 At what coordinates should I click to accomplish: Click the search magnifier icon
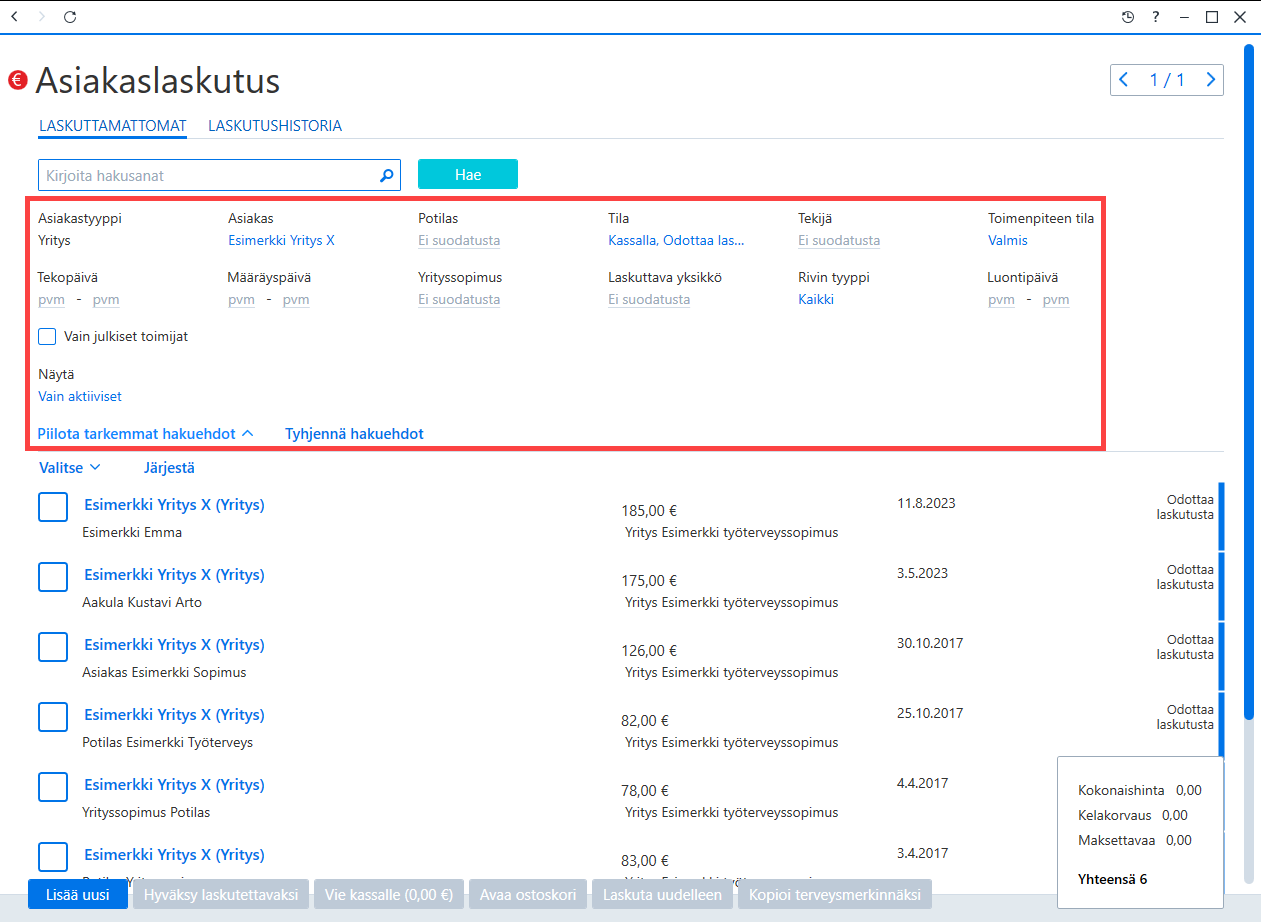pos(387,175)
